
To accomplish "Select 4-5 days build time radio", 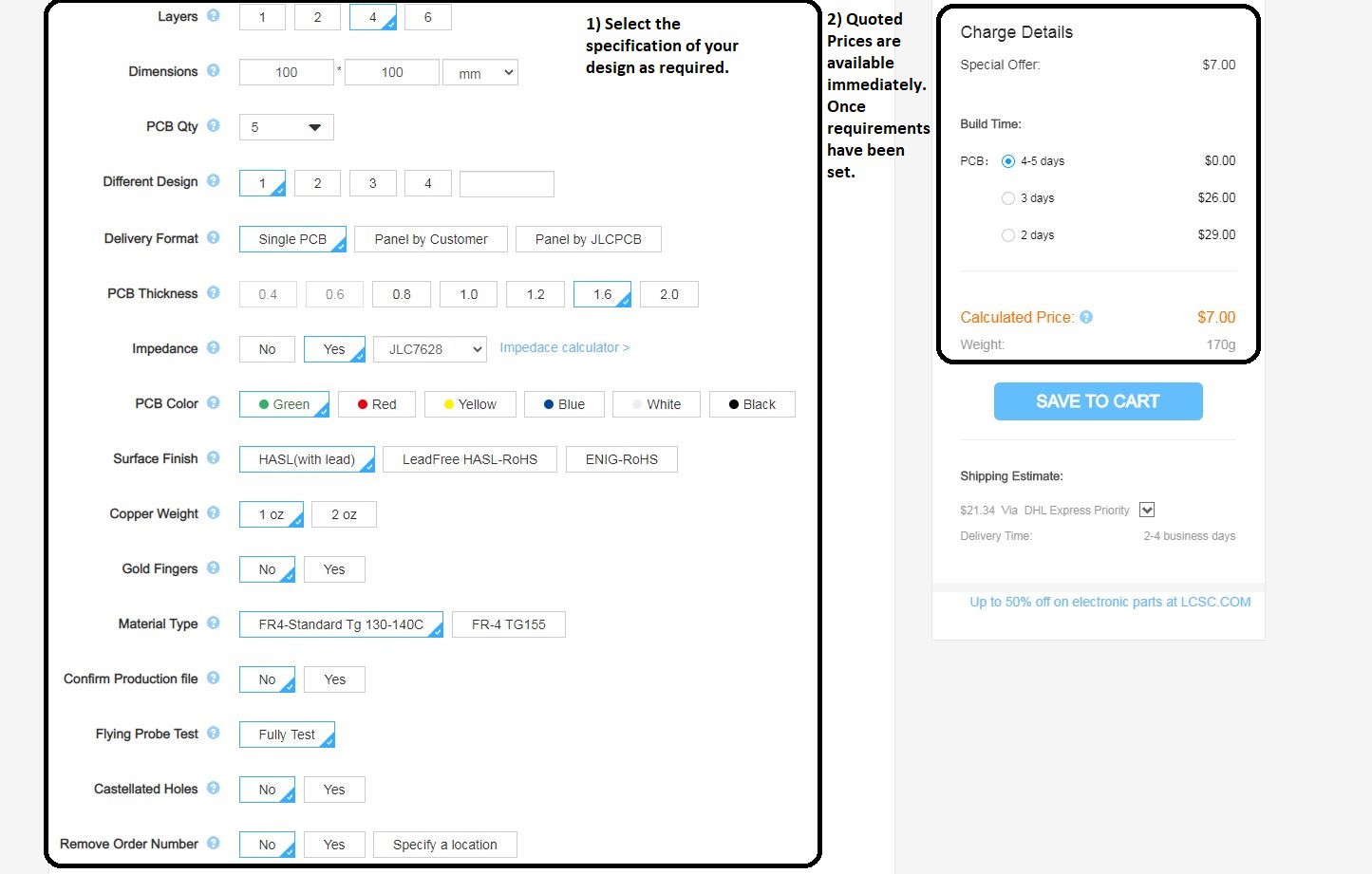I will point(1008,161).
